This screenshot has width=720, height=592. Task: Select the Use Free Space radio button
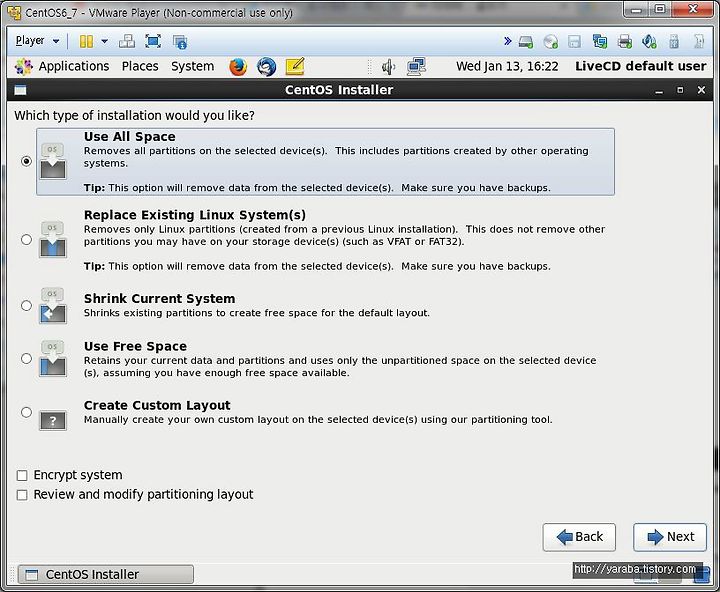(x=26, y=358)
